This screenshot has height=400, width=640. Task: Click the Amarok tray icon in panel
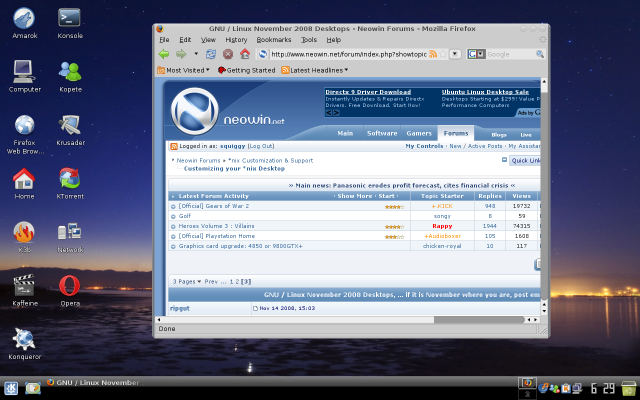pos(543,388)
